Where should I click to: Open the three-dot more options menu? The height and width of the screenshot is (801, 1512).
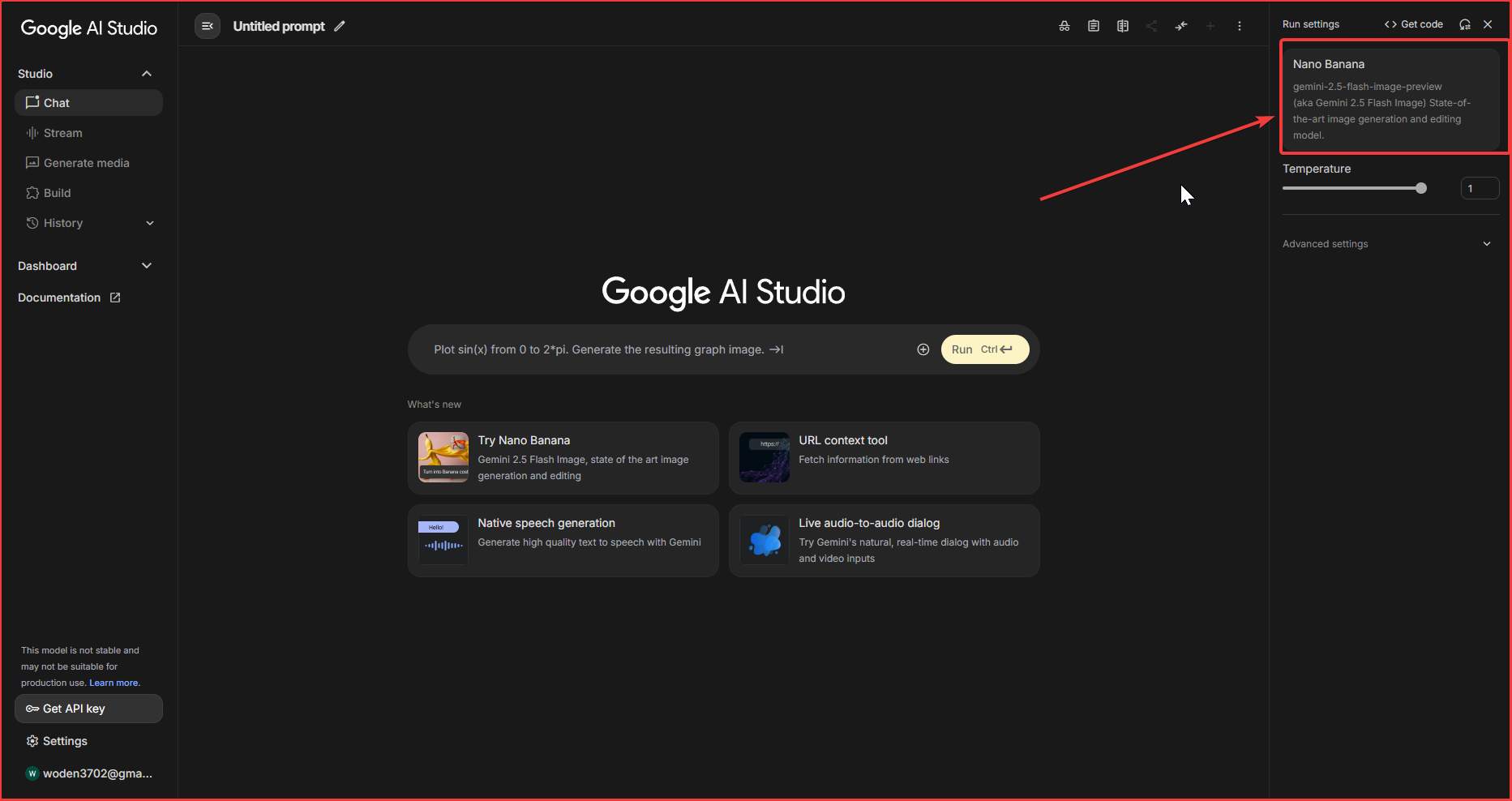(x=1240, y=26)
